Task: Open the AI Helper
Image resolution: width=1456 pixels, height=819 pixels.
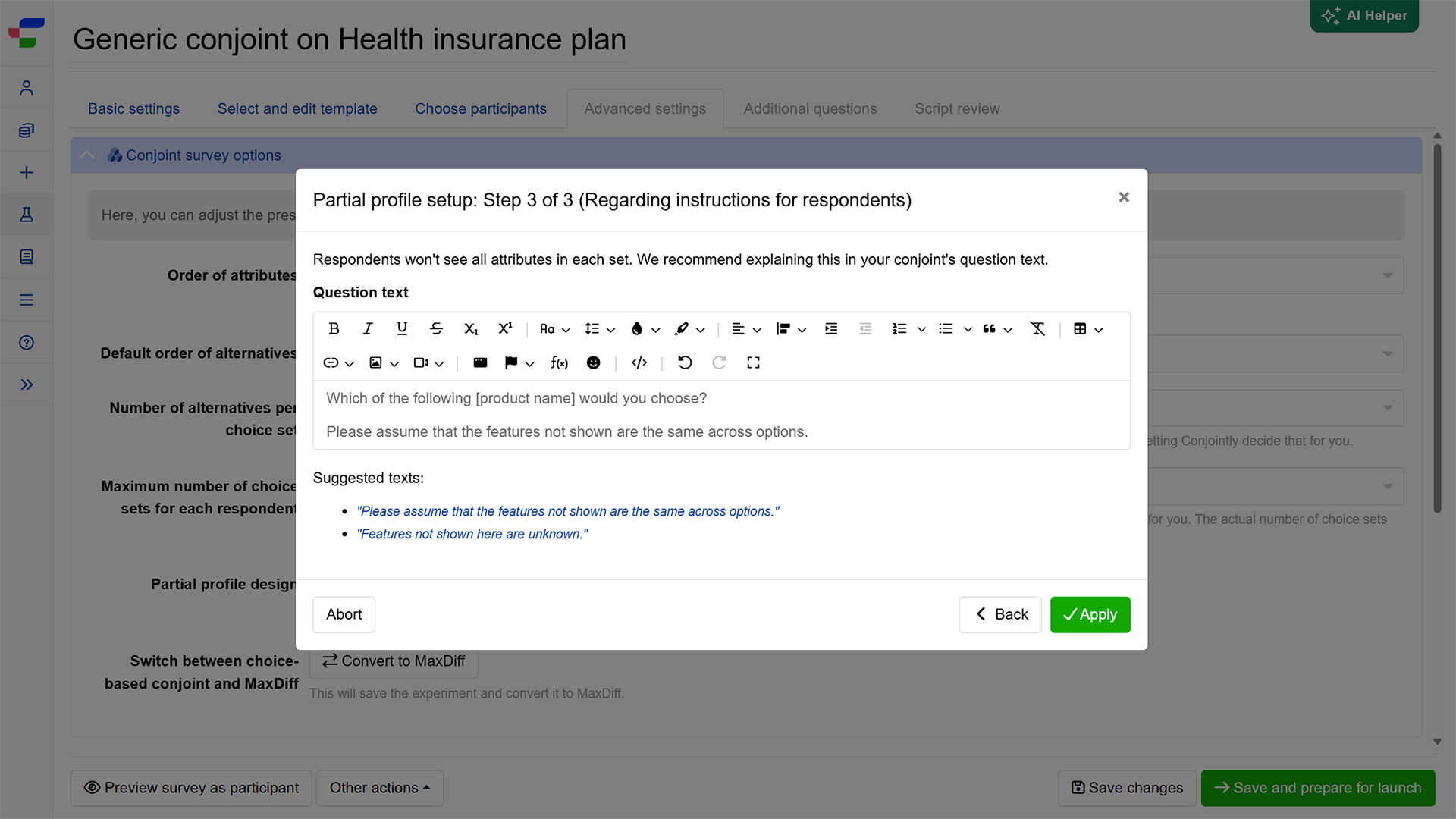Action: 1364,15
